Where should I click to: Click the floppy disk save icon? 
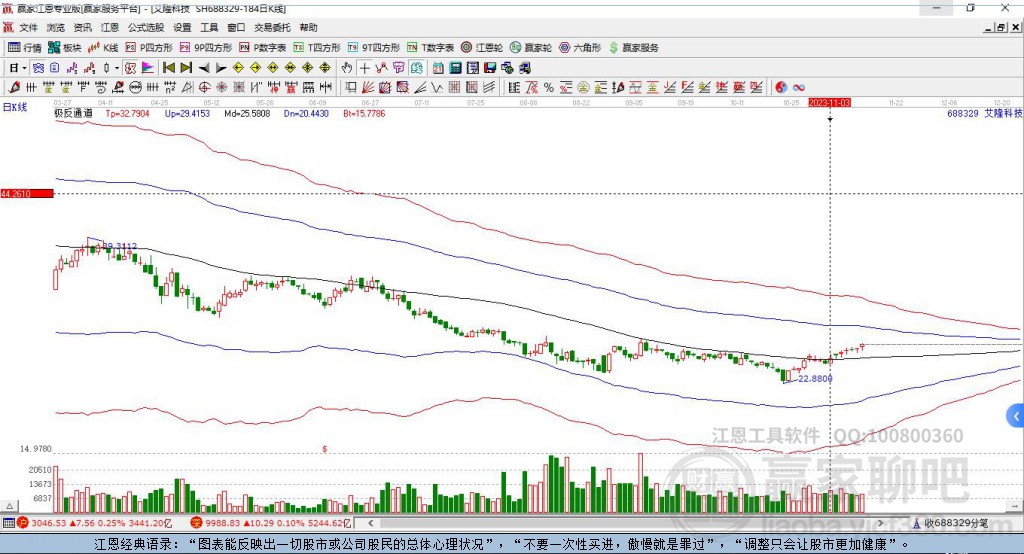(490, 68)
